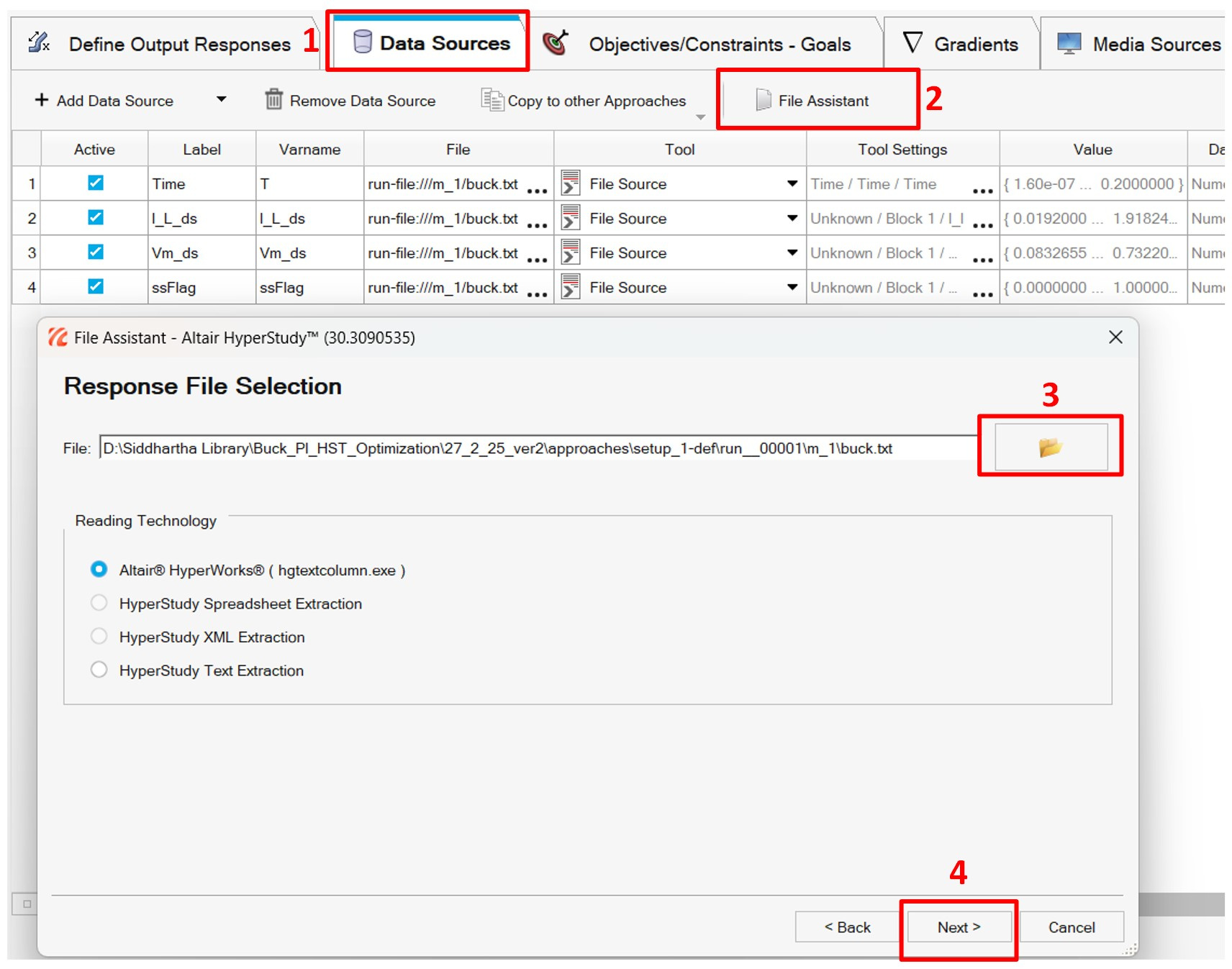This screenshot has height=969, width=1232.
Task: Click the File path input field
Action: pyautogui.click(x=538, y=448)
